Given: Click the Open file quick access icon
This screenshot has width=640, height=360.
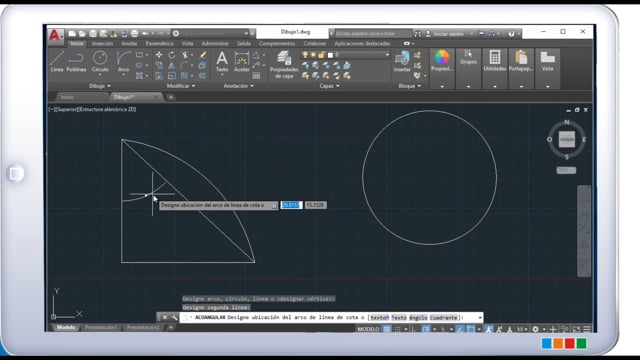Looking at the screenshot, I should (82, 33).
